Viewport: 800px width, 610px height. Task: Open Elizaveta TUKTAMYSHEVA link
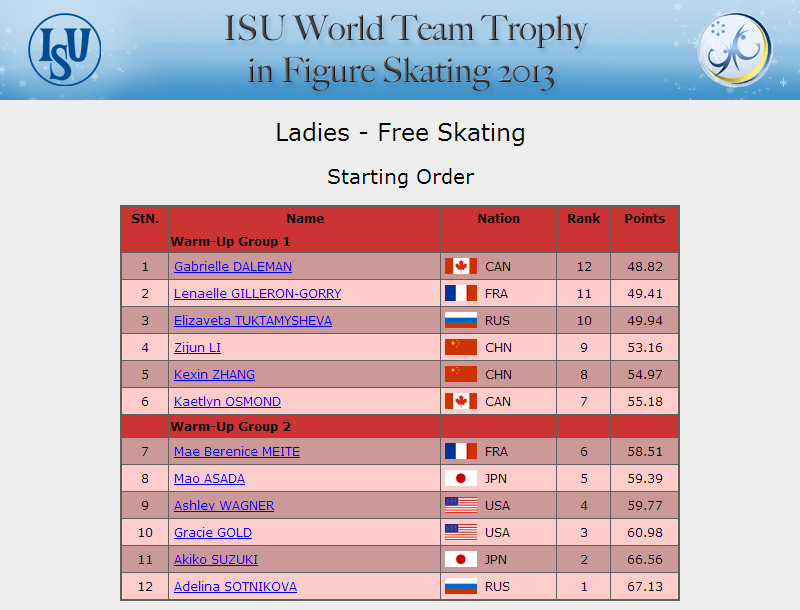pyautogui.click(x=253, y=321)
